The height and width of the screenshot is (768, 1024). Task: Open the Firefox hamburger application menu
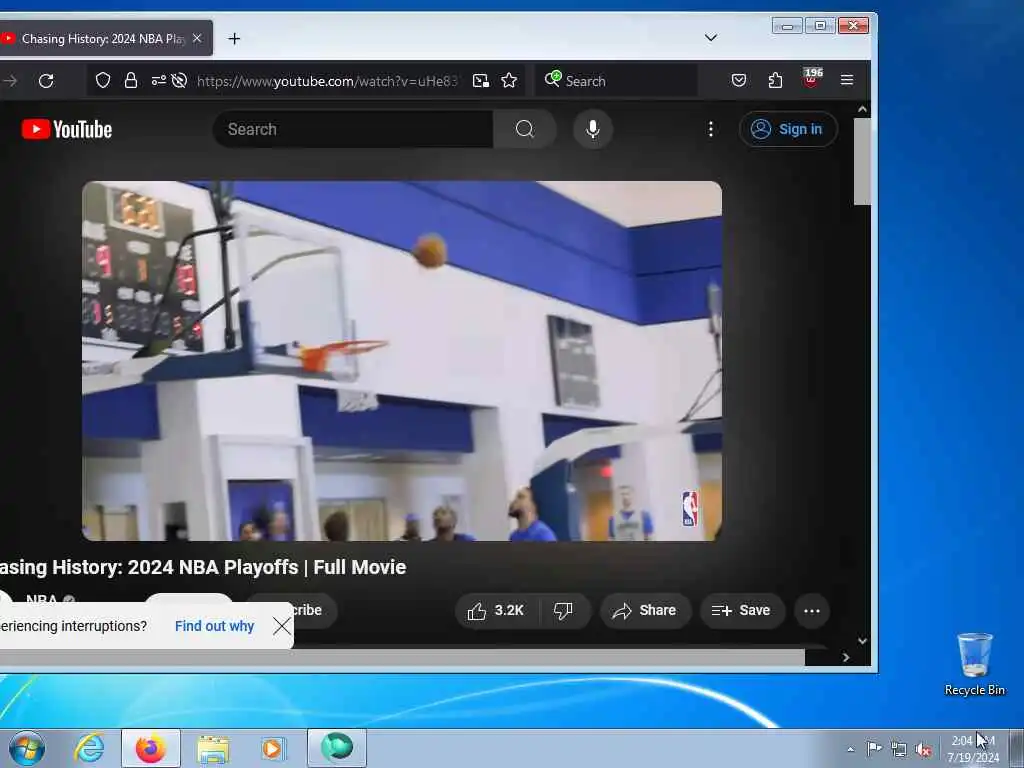pyautogui.click(x=847, y=80)
